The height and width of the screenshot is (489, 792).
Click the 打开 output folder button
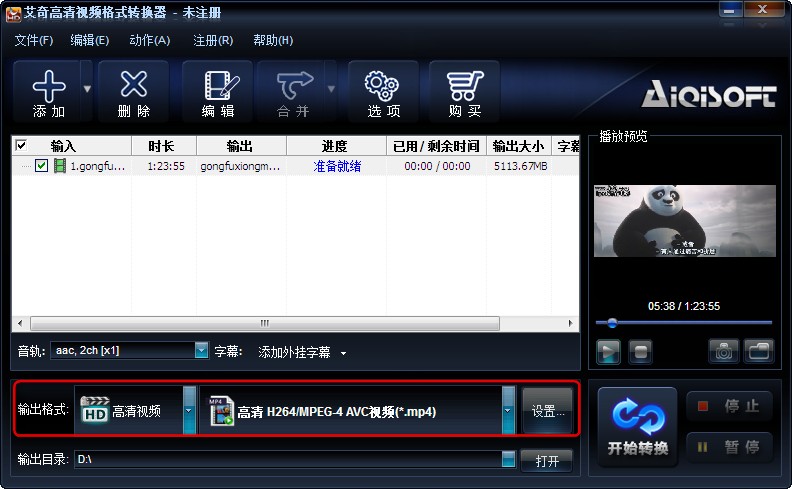[547, 460]
